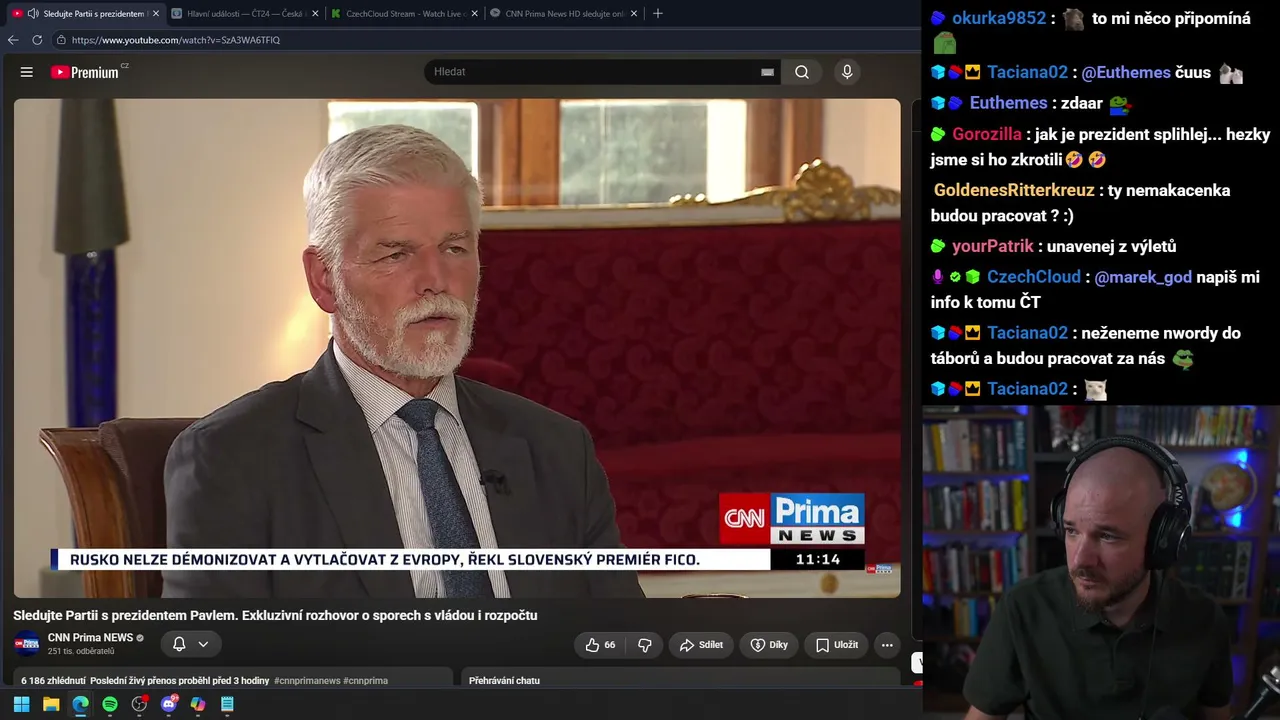
Task: Click the '251 tis. odběratelů' subscriber count
Action: coord(81,651)
